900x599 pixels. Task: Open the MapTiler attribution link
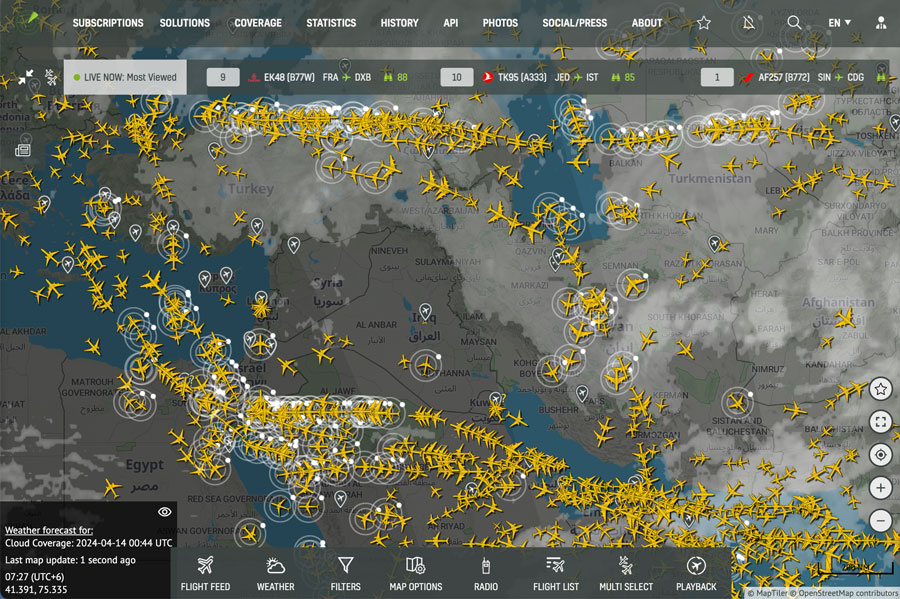[767, 593]
